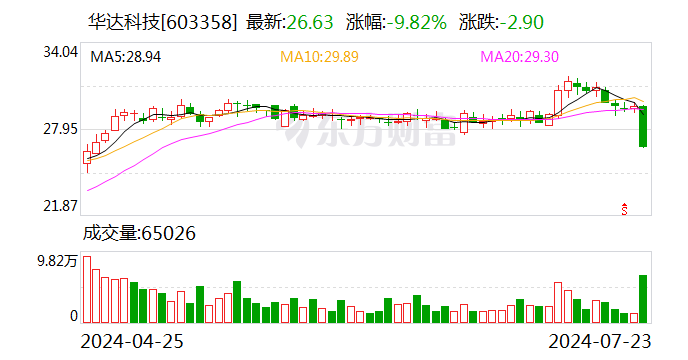Click the MA20:29.30 indicator label
This screenshot has width=688, height=360.
pos(520,57)
